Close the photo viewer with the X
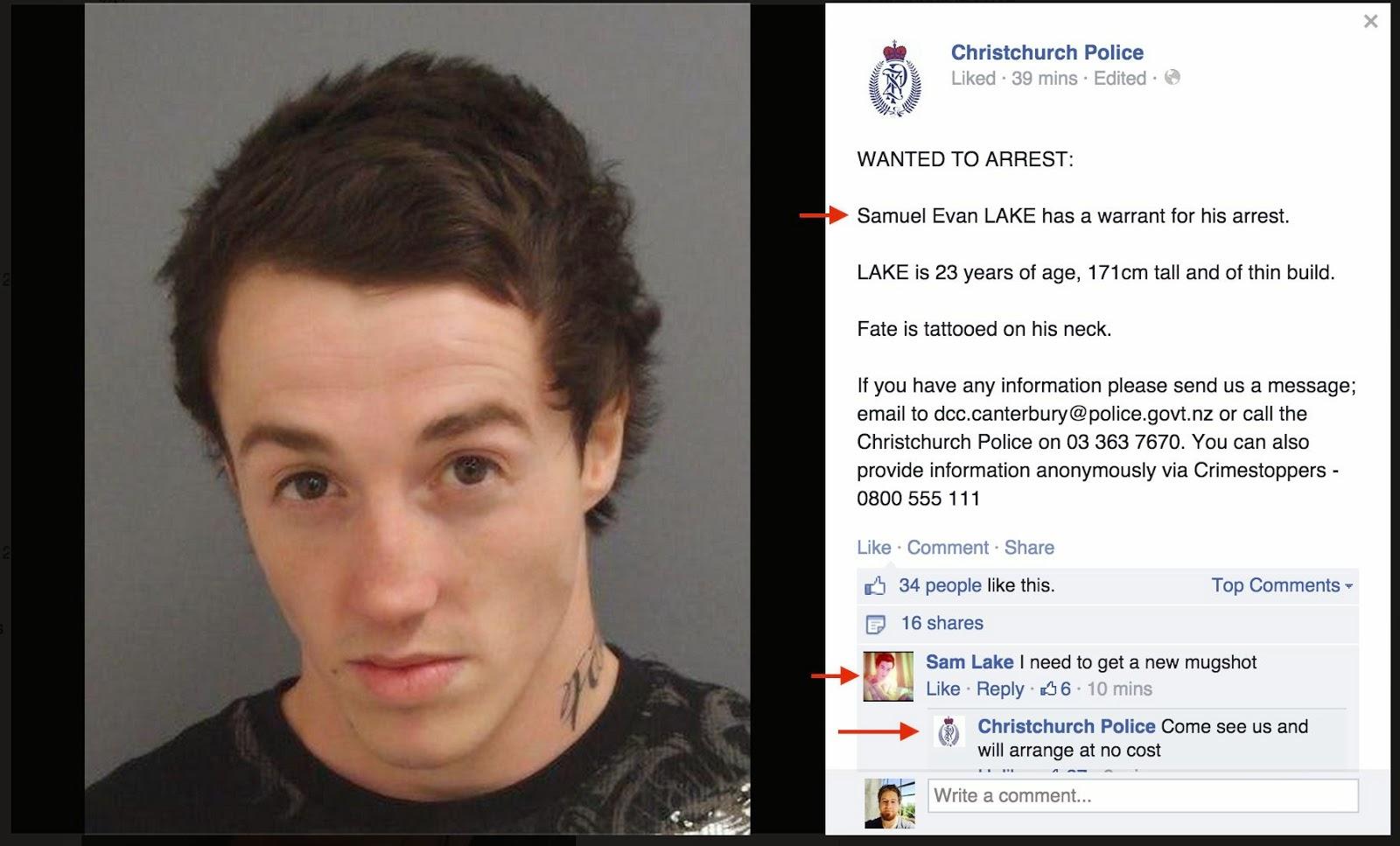The height and width of the screenshot is (846, 1400). pyautogui.click(x=1370, y=21)
